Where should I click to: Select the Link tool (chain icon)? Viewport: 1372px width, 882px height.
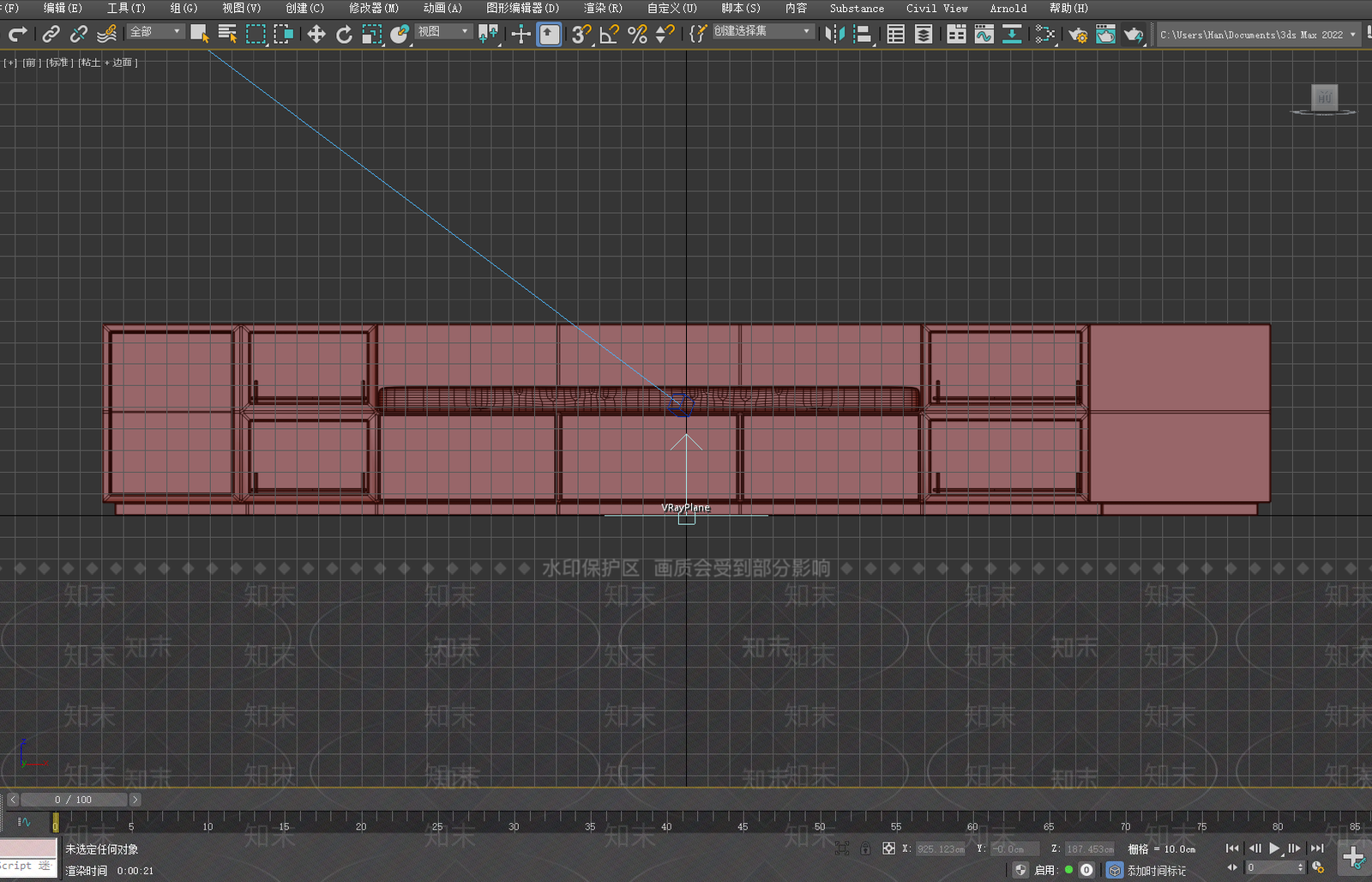pyautogui.click(x=51, y=34)
